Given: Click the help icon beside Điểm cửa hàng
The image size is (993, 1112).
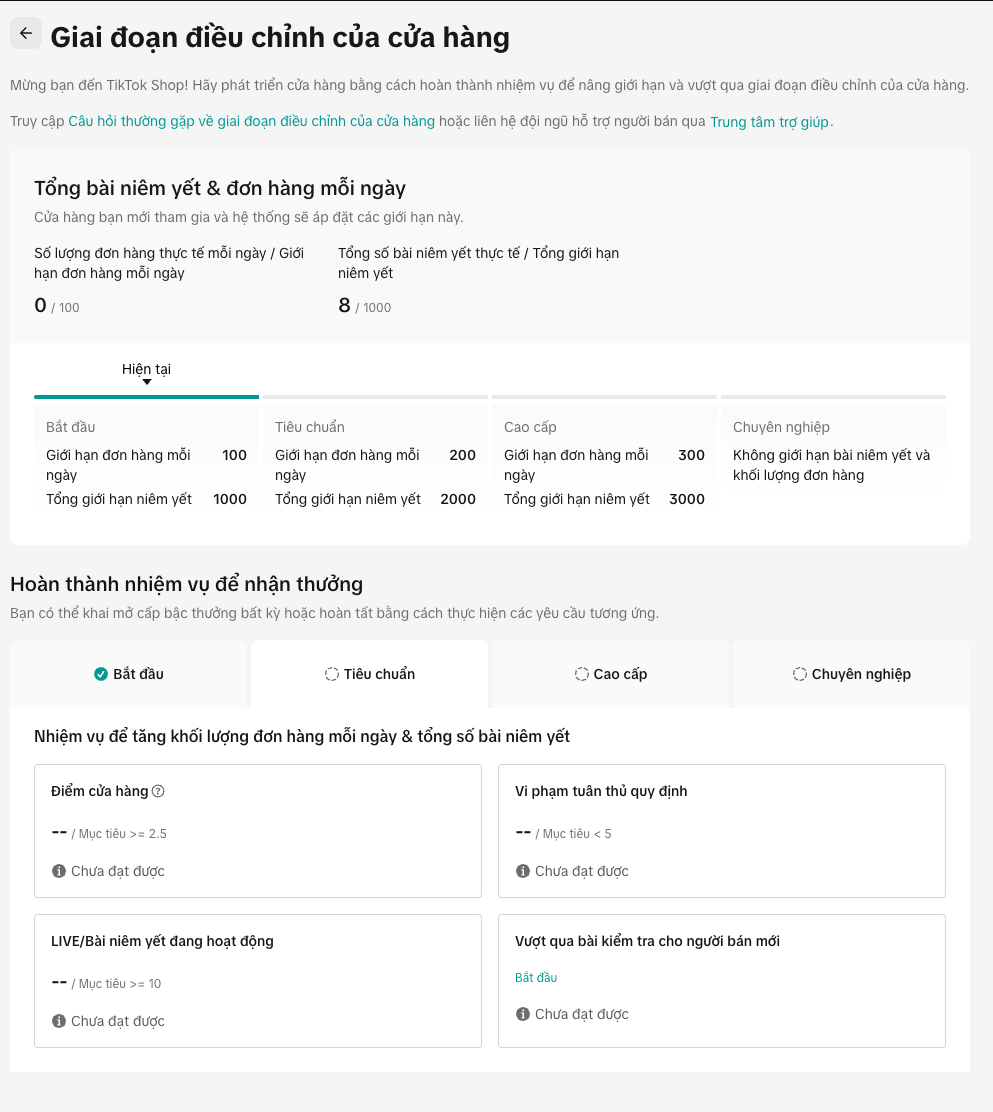Looking at the screenshot, I should 158,791.
